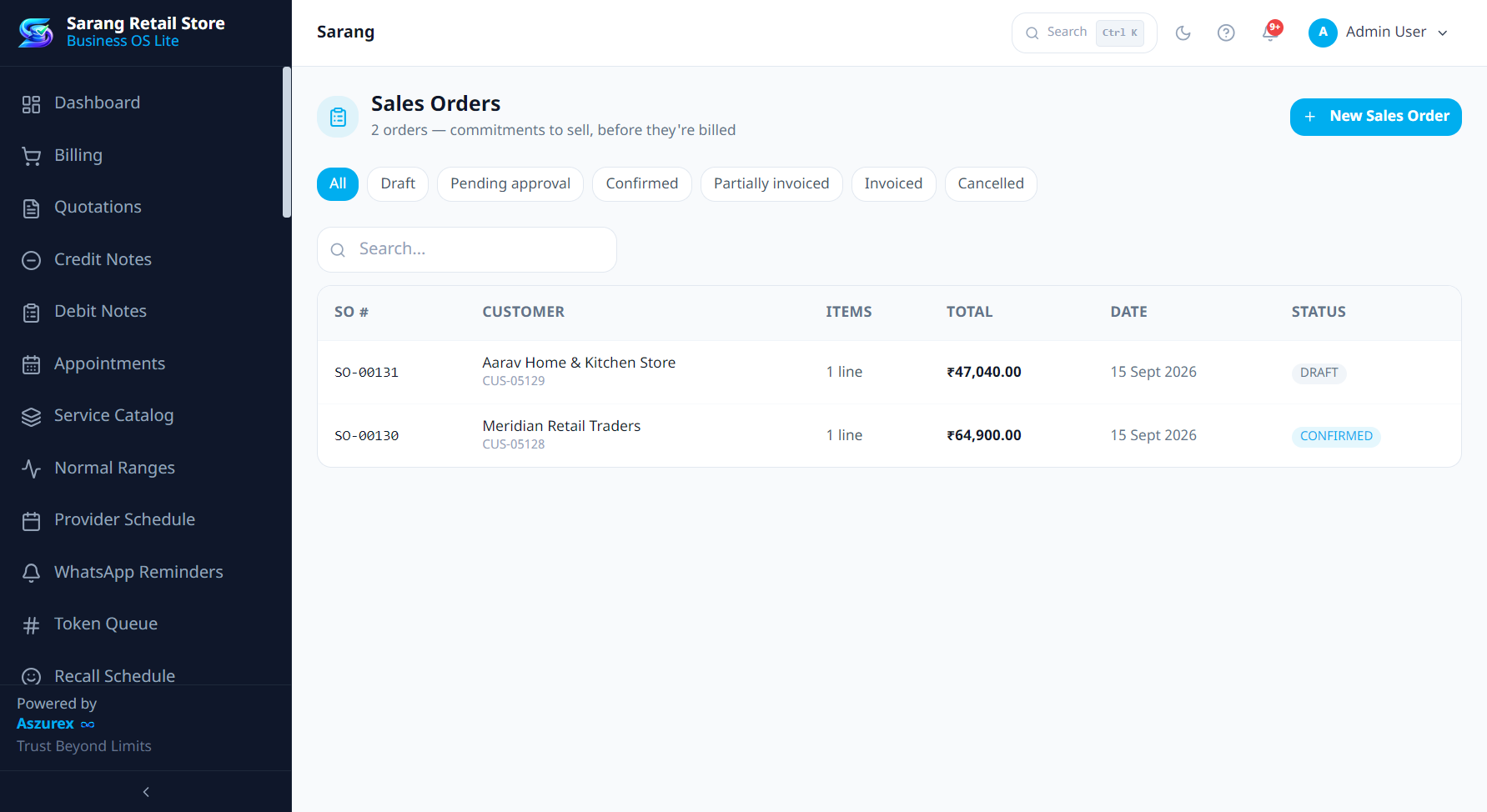
Task: Click the Service Catalog layers icon
Action: pos(31,417)
